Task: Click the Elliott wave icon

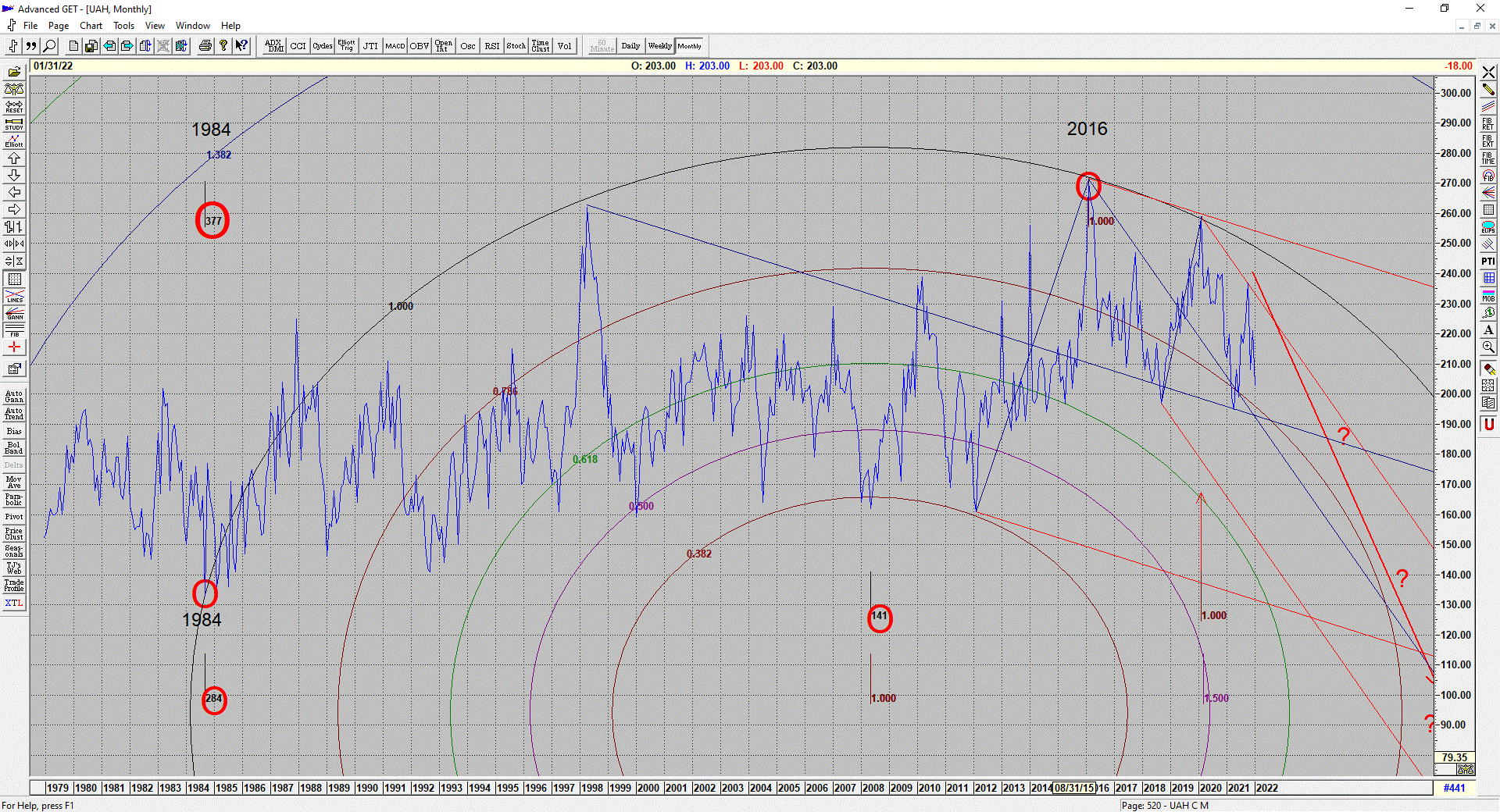Action: tap(14, 141)
